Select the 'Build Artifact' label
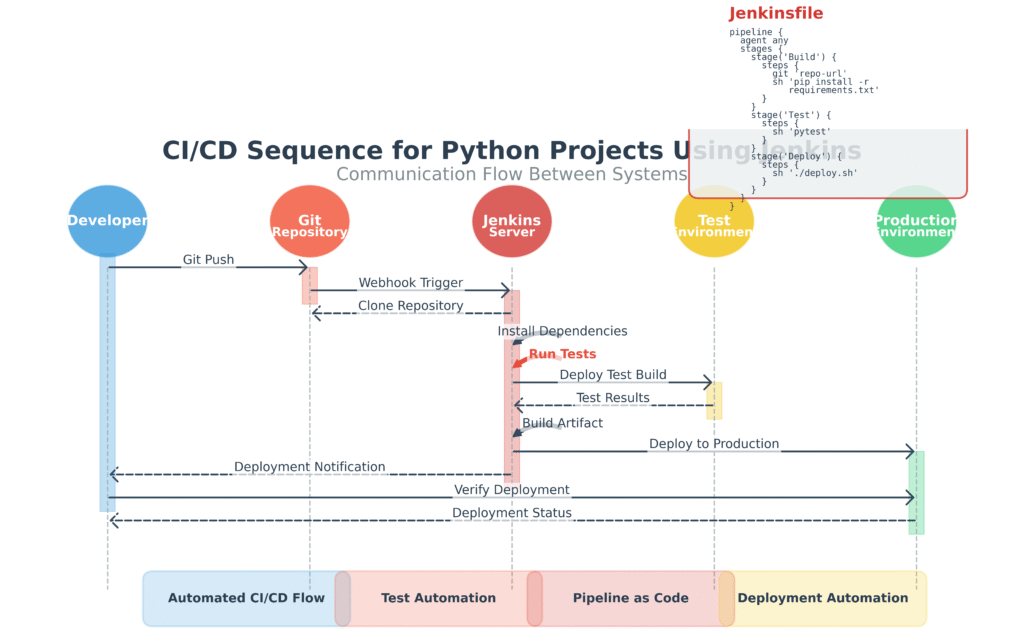 pos(562,423)
